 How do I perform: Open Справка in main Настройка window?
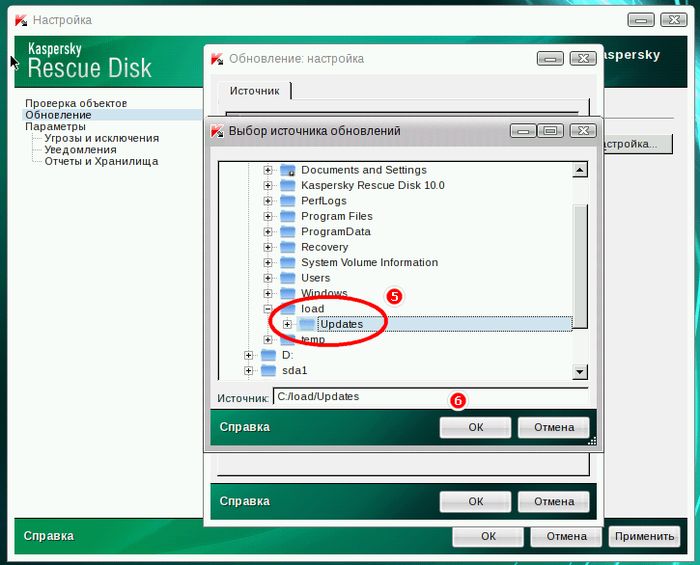(49, 536)
